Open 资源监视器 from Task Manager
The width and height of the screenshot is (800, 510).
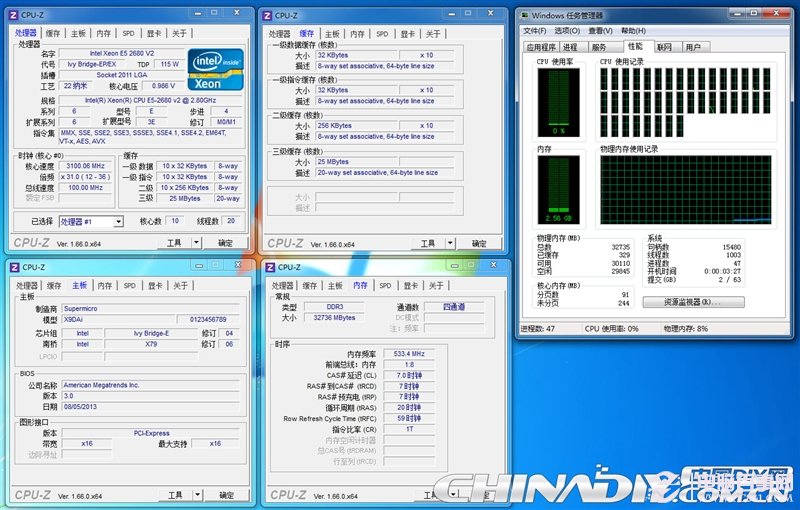pyautogui.click(x=693, y=302)
